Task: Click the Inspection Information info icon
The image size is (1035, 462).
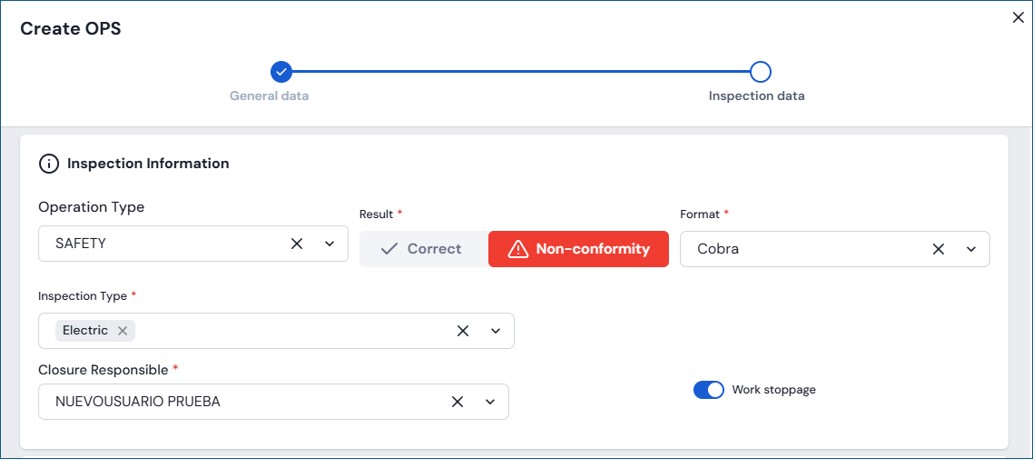Action: tap(48, 163)
